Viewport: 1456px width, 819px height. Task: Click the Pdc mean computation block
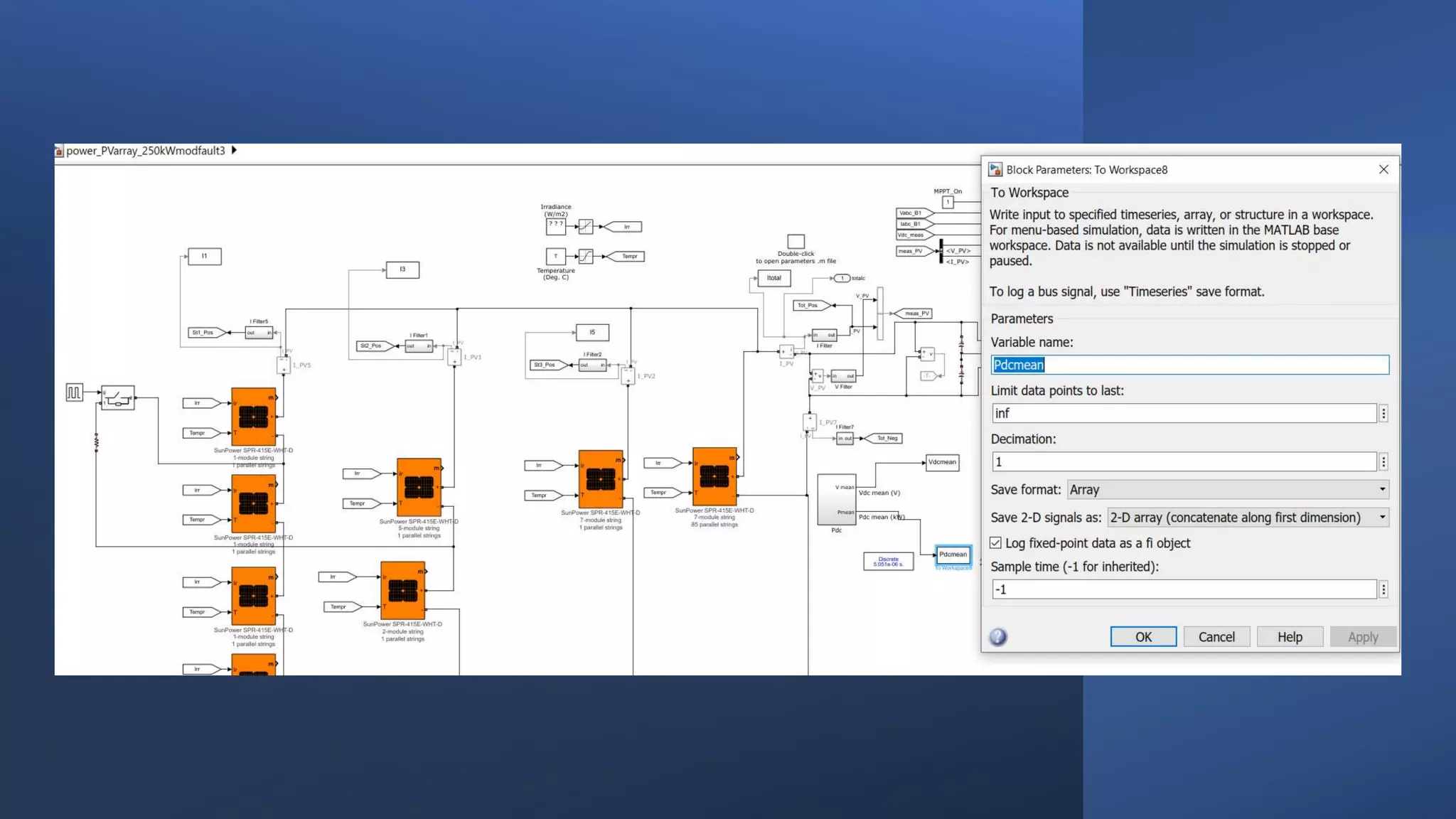pos(836,499)
